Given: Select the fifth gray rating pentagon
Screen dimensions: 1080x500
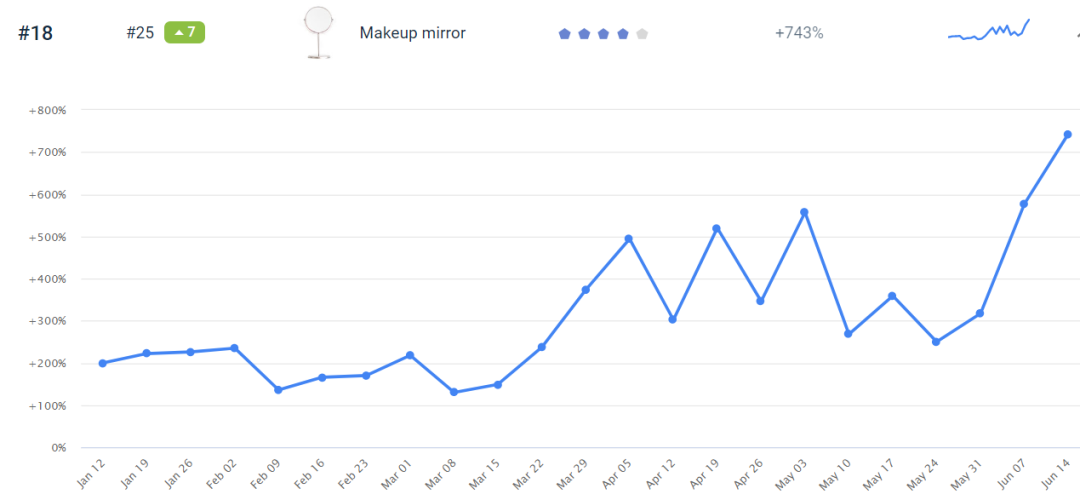Looking at the screenshot, I should coord(642,34).
